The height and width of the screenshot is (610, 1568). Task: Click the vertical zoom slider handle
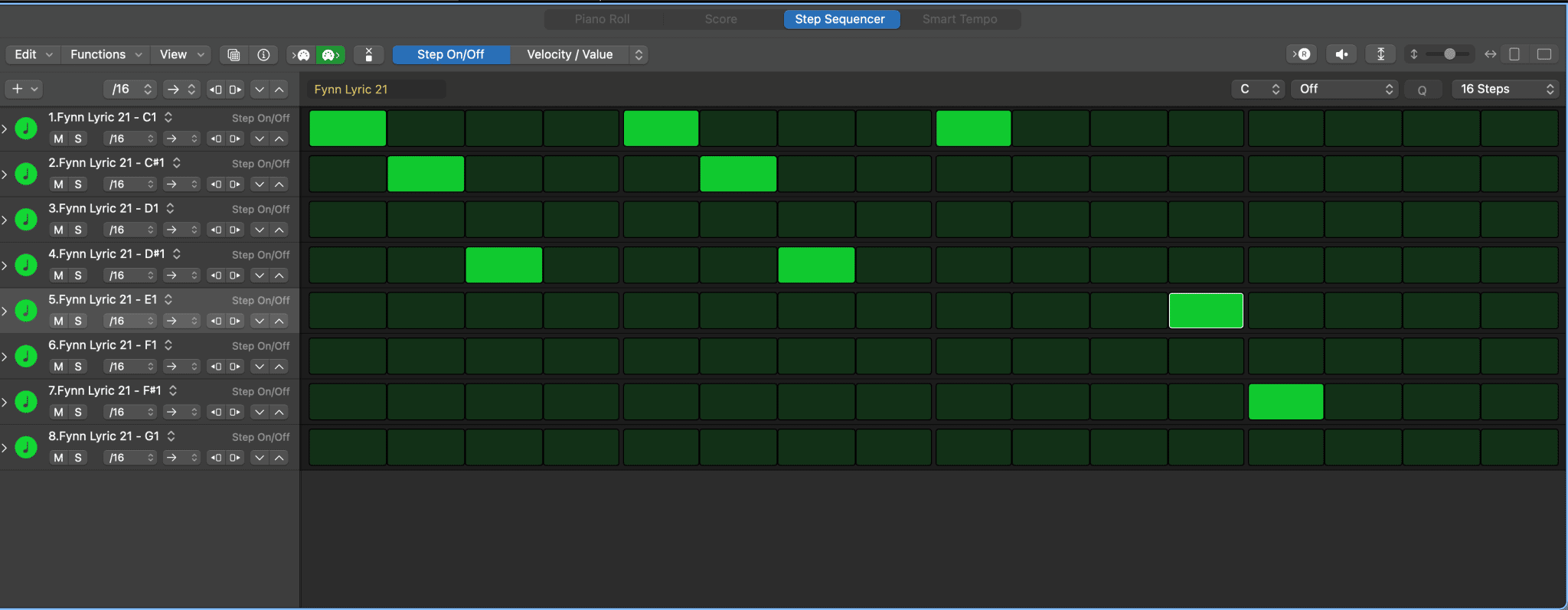(x=1449, y=54)
